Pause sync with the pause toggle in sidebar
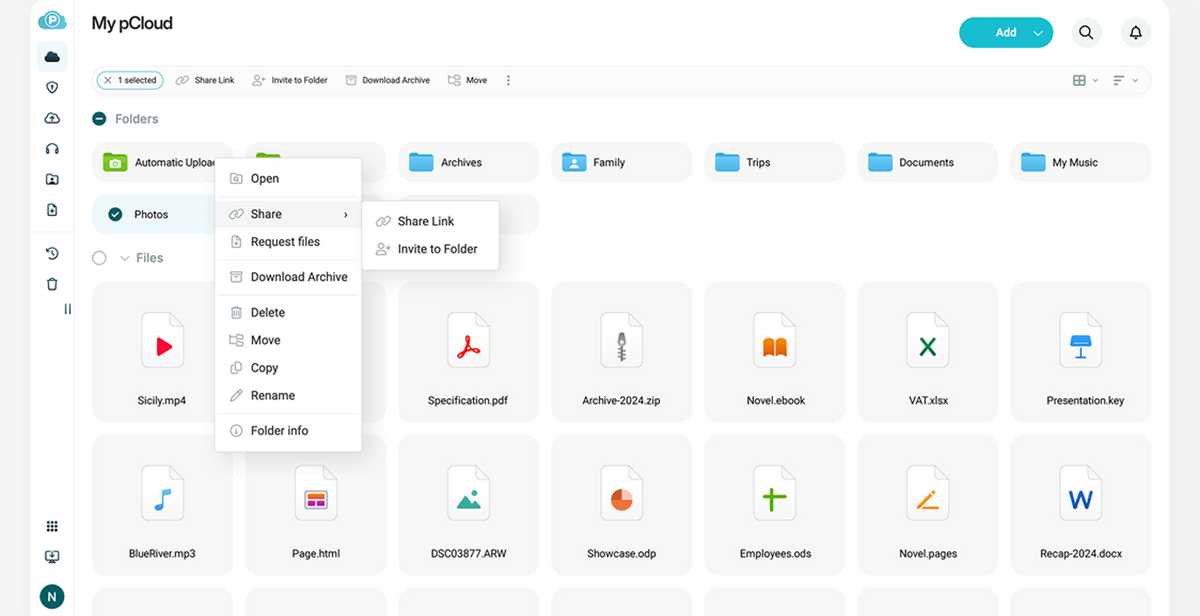The height and width of the screenshot is (616, 1200). point(67,309)
